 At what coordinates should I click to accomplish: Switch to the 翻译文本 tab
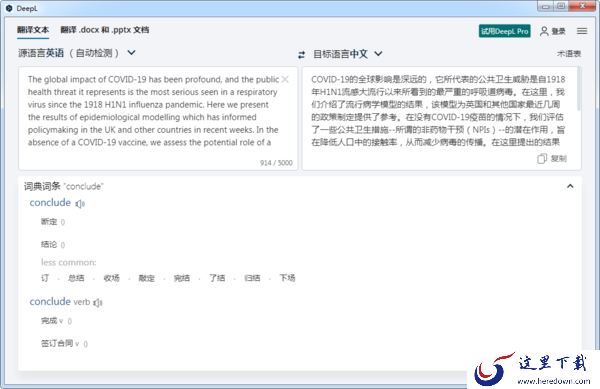pos(33,29)
